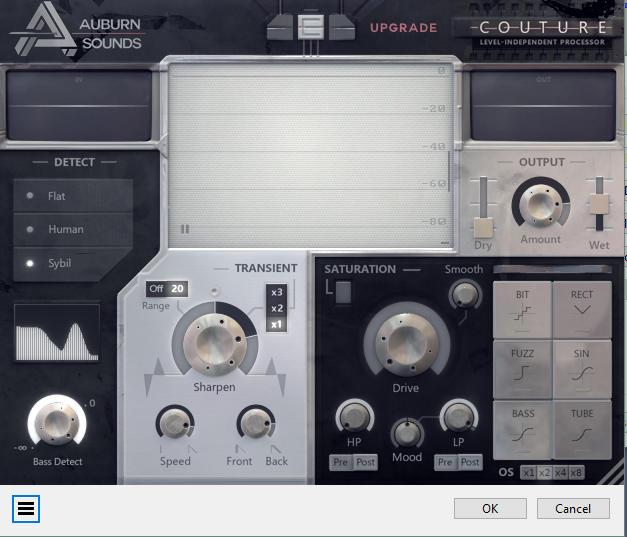The height and width of the screenshot is (537, 627).
Task: Click the right triangle below Sharpen
Action: click(x=276, y=377)
